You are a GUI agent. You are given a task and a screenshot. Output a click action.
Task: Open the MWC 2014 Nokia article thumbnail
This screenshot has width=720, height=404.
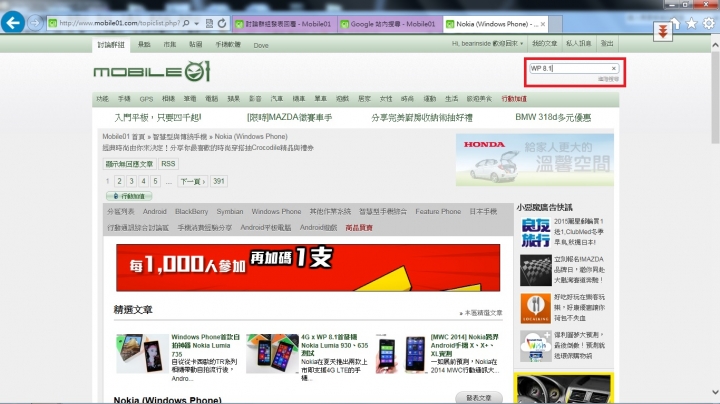click(x=401, y=353)
